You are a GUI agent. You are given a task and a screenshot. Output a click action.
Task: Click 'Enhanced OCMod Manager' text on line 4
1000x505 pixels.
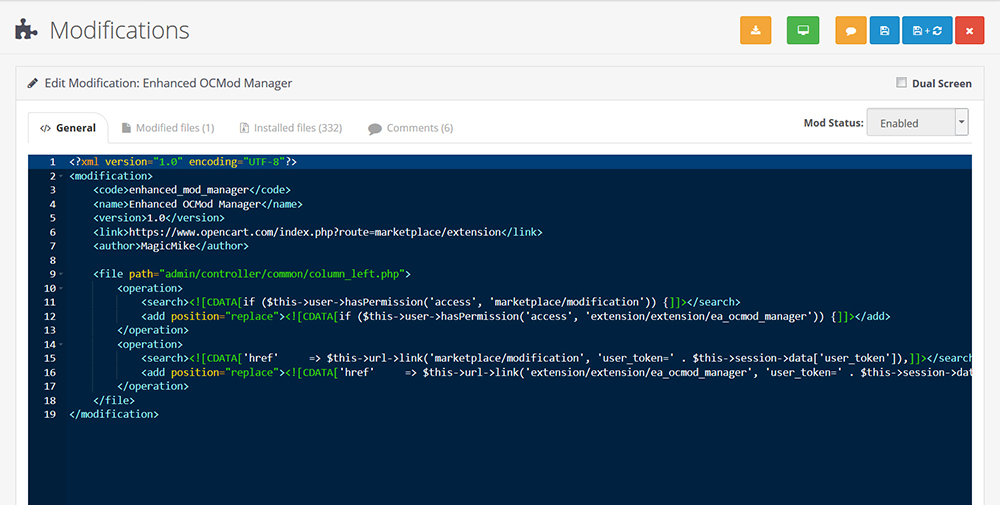tap(195, 204)
